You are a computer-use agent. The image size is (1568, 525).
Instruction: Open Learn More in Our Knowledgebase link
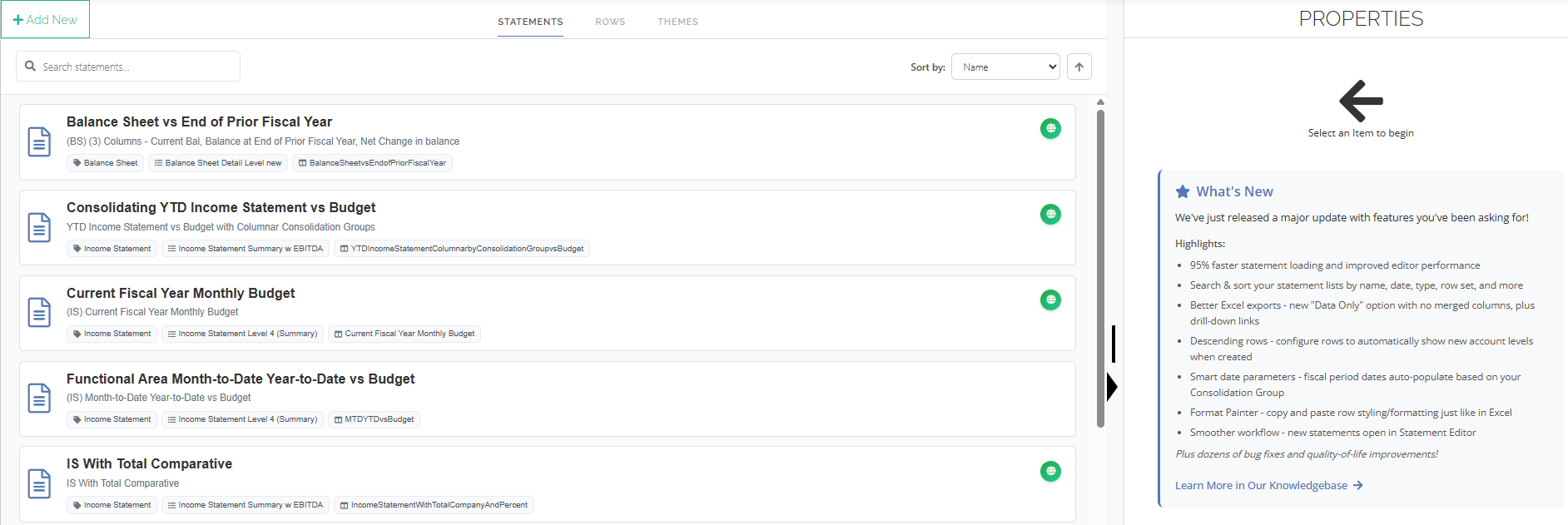pos(1269,485)
